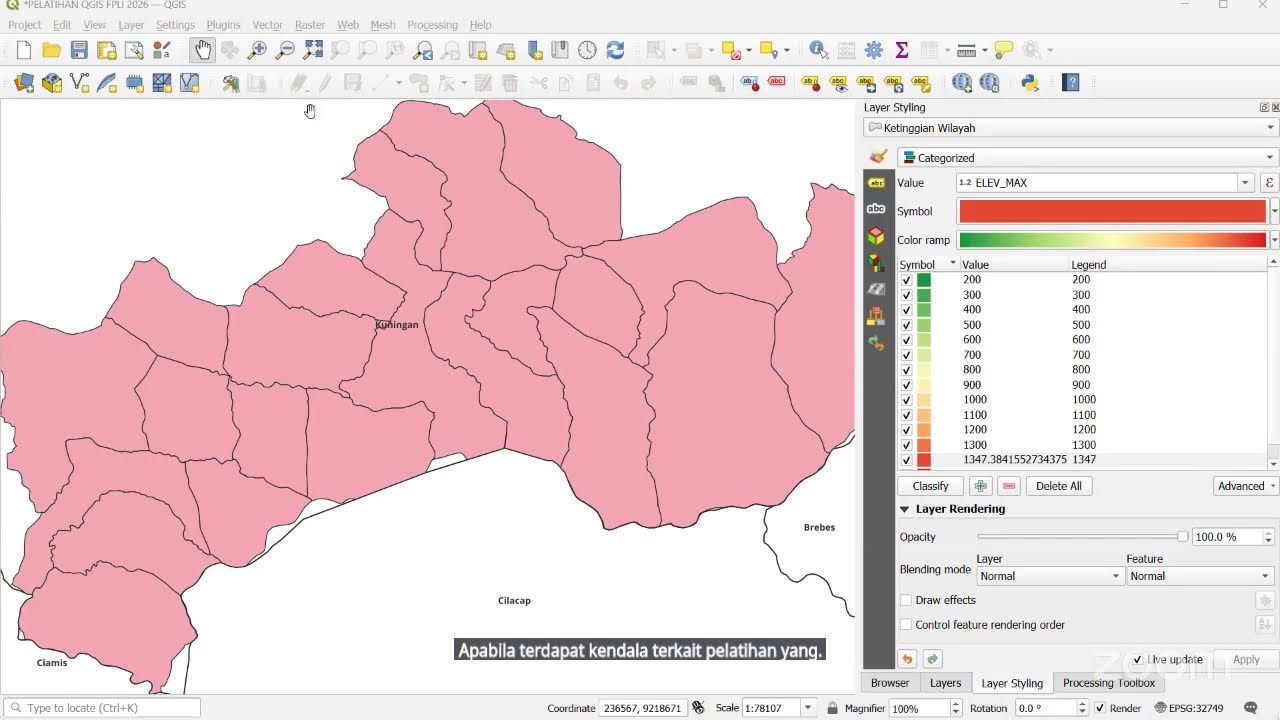
Task: Enable Draw effects checkbox
Action: point(906,600)
